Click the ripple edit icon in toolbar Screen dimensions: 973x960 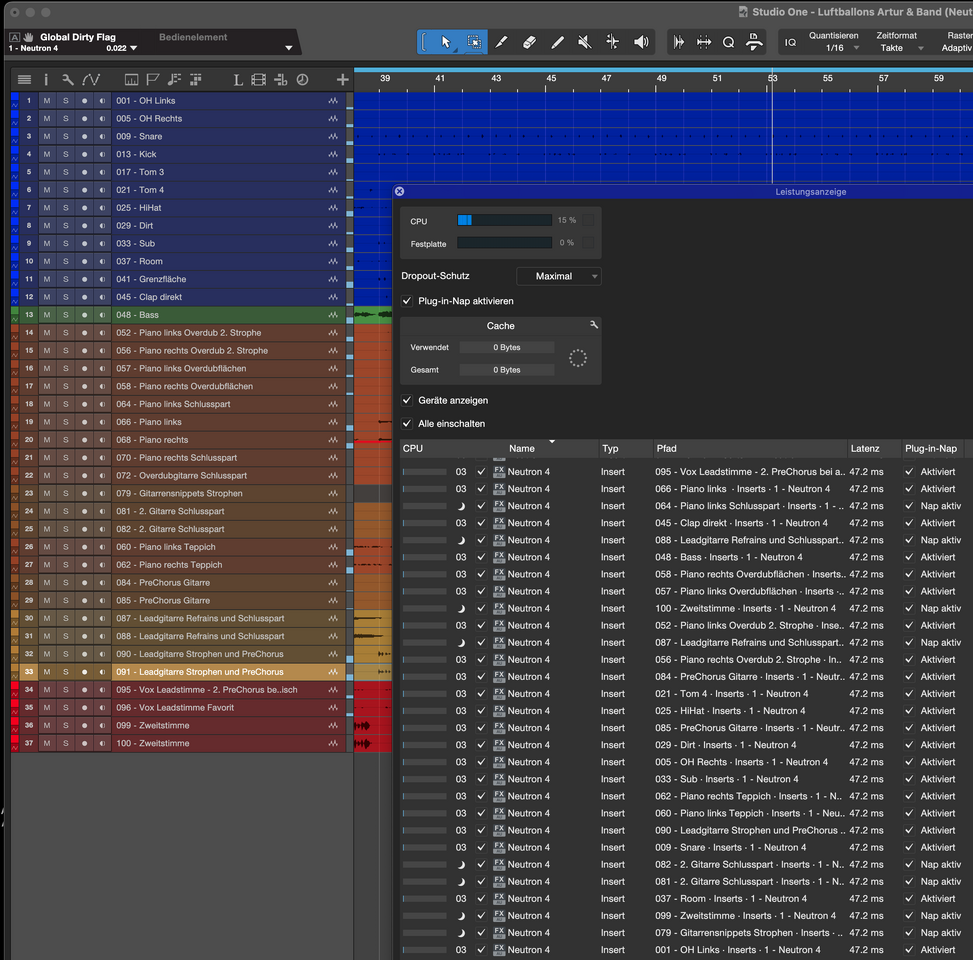pyautogui.click(x=704, y=42)
